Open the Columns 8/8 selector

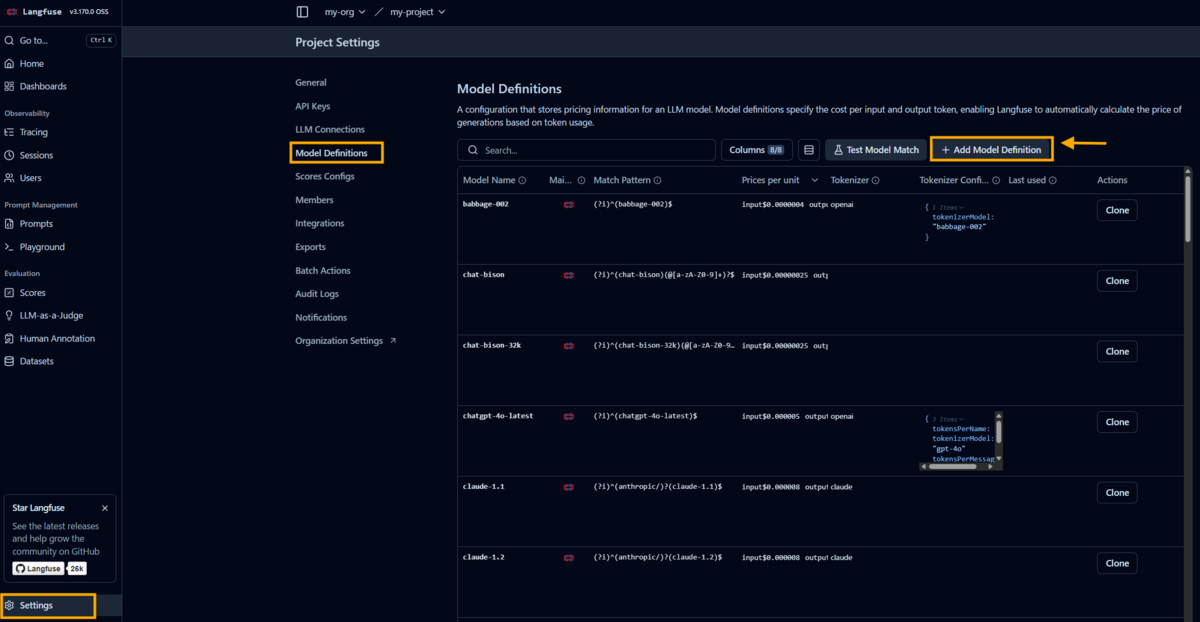coord(757,150)
